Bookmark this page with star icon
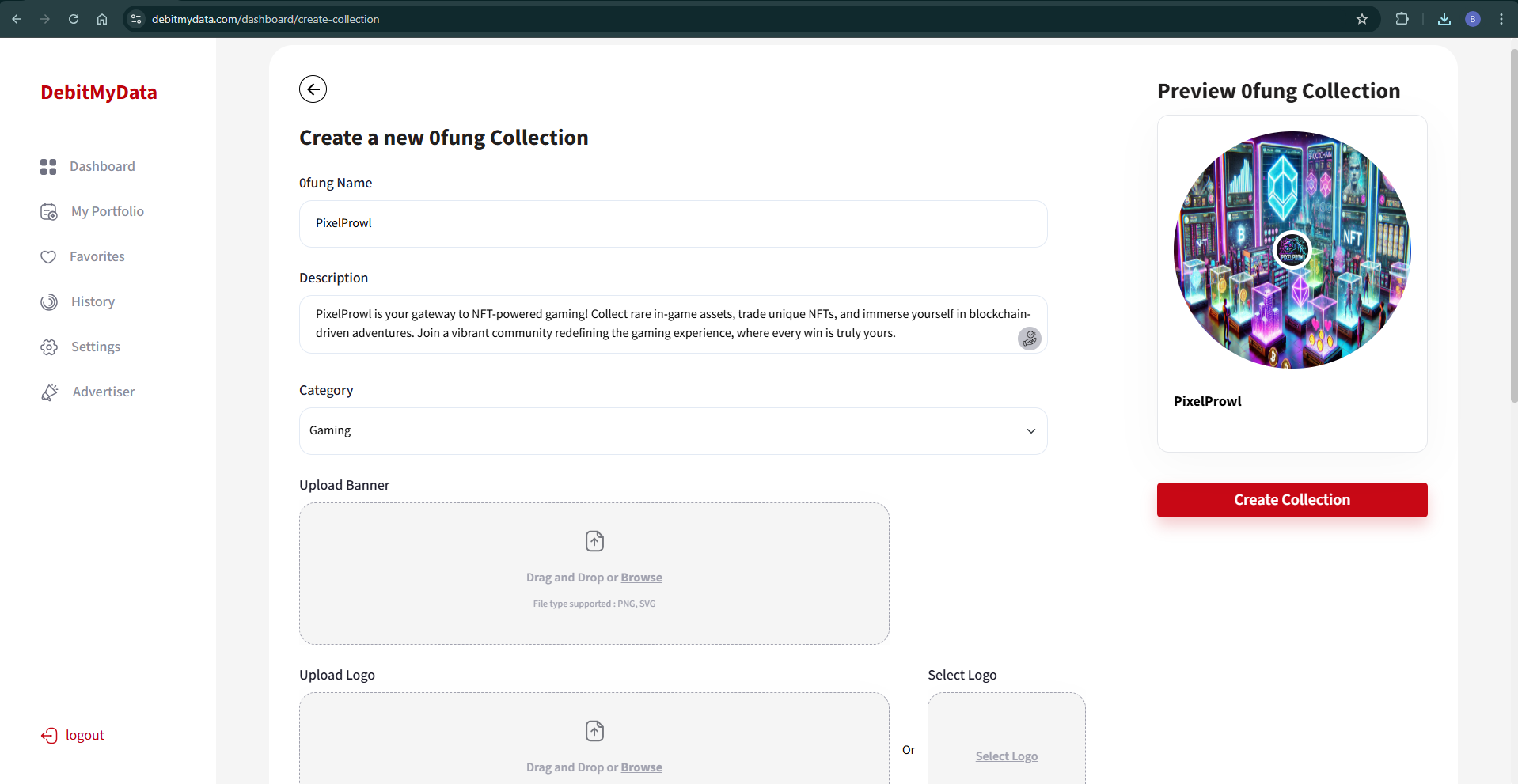The height and width of the screenshot is (784, 1518). point(1361,19)
